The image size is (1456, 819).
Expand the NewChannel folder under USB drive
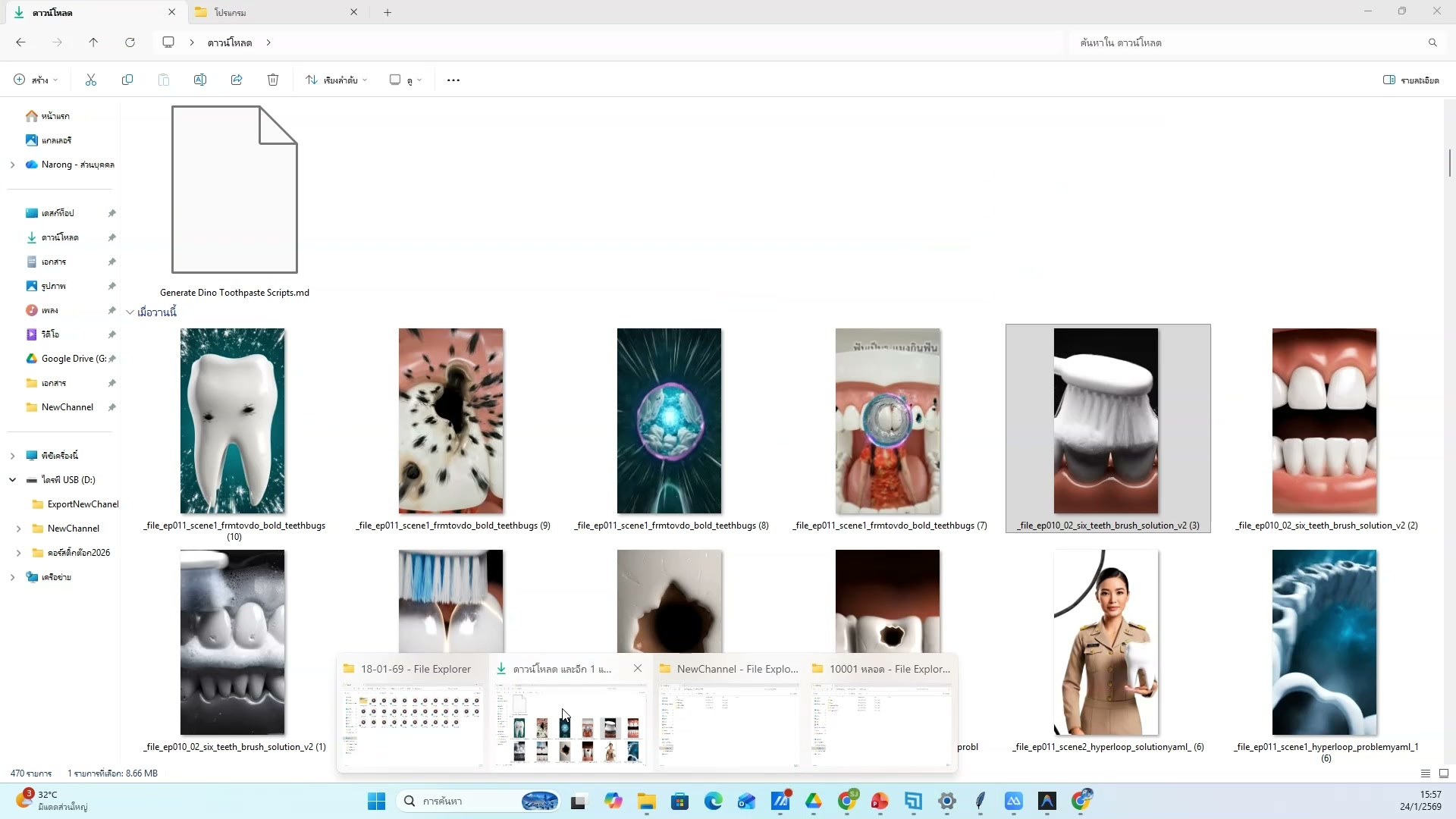point(18,529)
